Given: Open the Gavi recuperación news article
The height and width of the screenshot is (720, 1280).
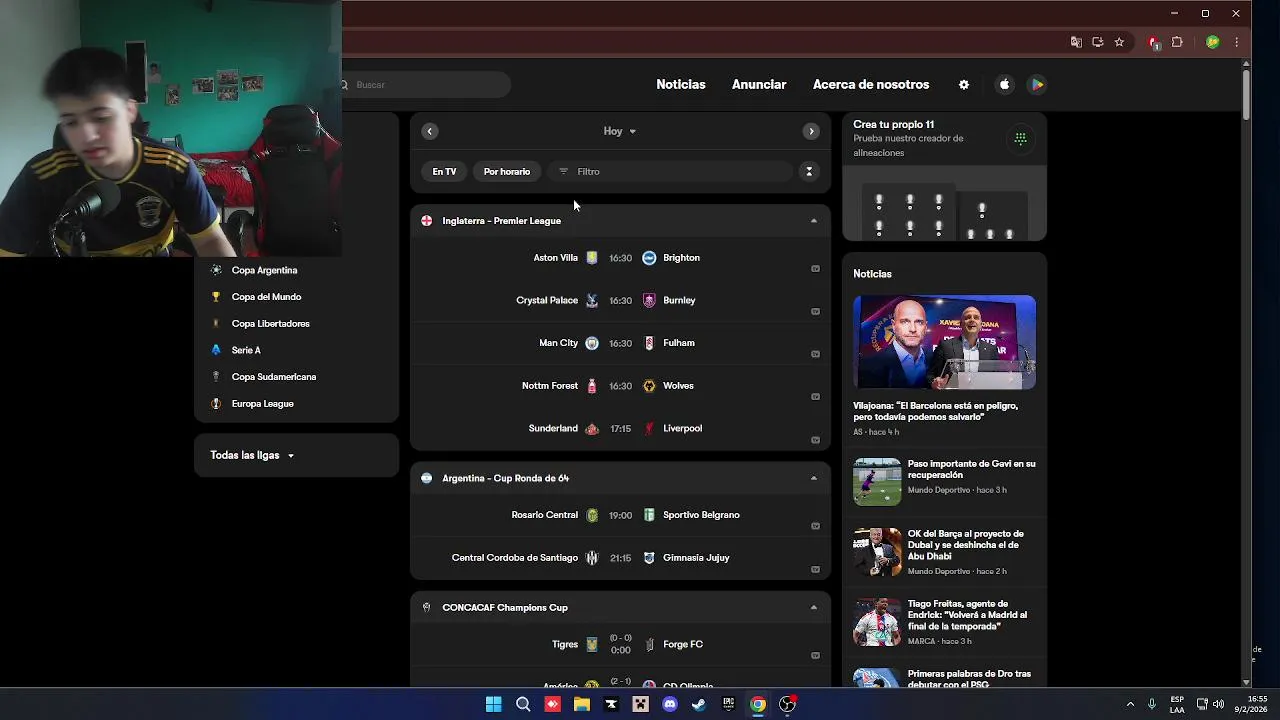Looking at the screenshot, I should 945,482.
